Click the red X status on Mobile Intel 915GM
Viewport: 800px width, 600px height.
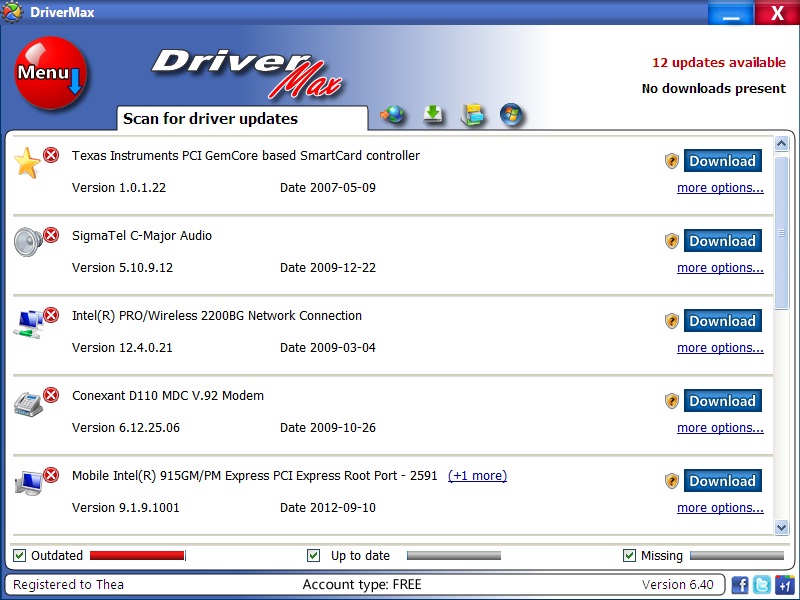tap(51, 475)
